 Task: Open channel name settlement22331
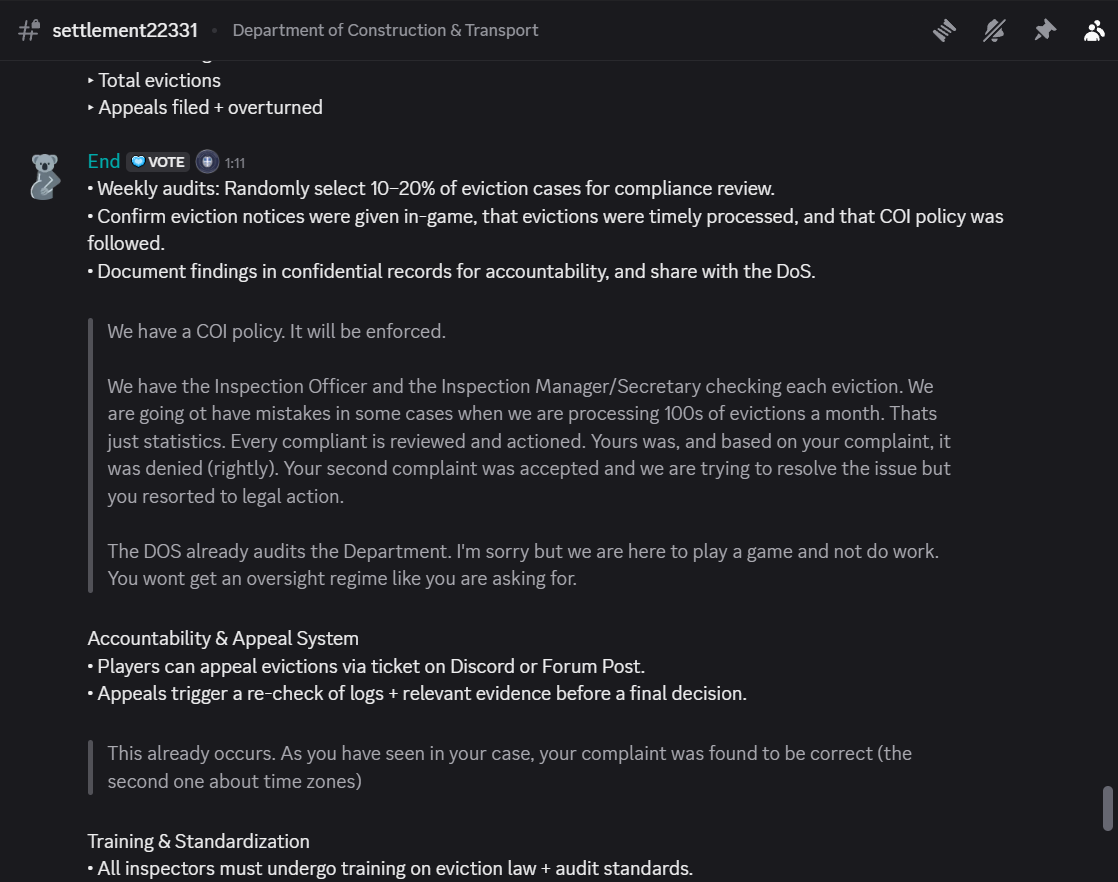[x=125, y=31]
